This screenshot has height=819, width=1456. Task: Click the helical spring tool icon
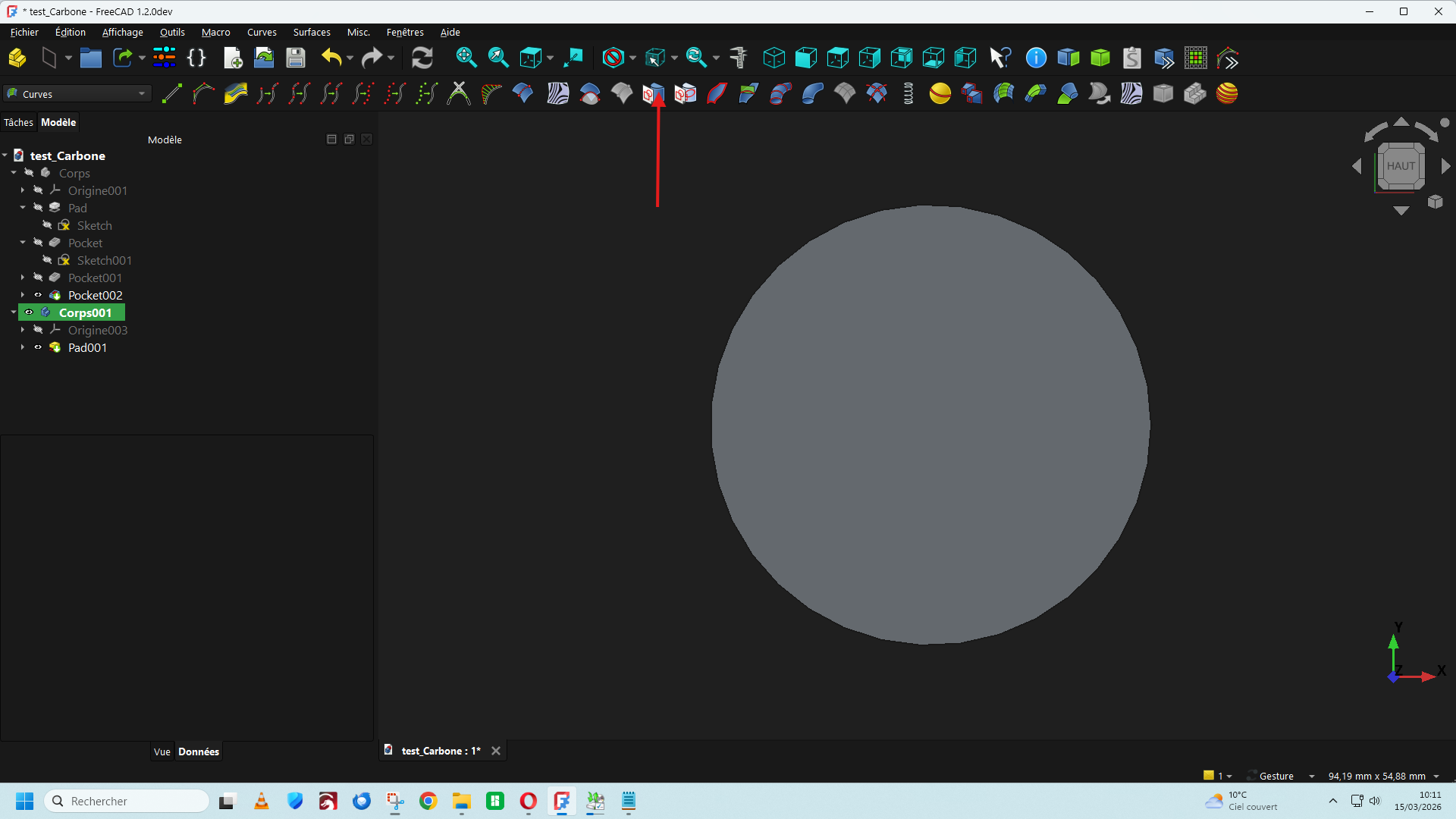click(x=908, y=94)
